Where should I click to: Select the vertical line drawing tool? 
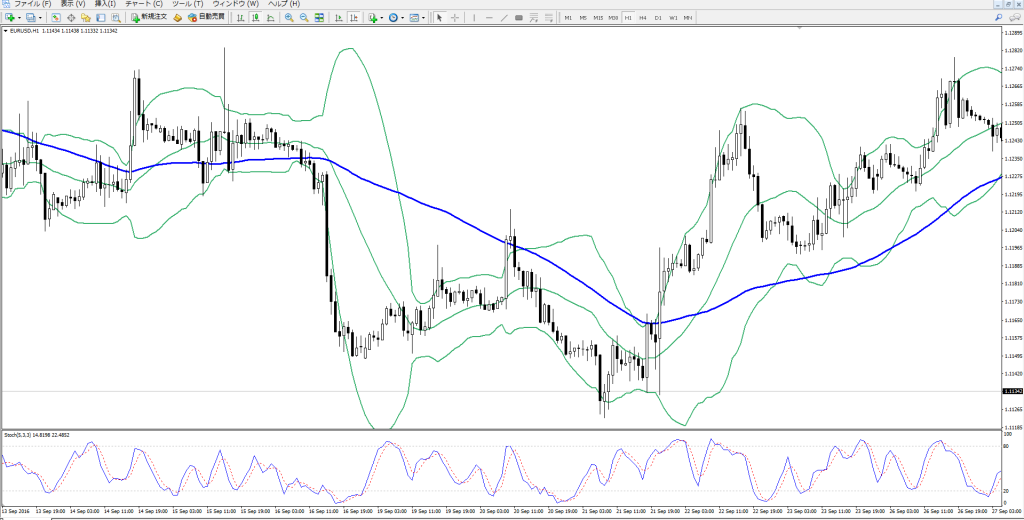[474, 18]
